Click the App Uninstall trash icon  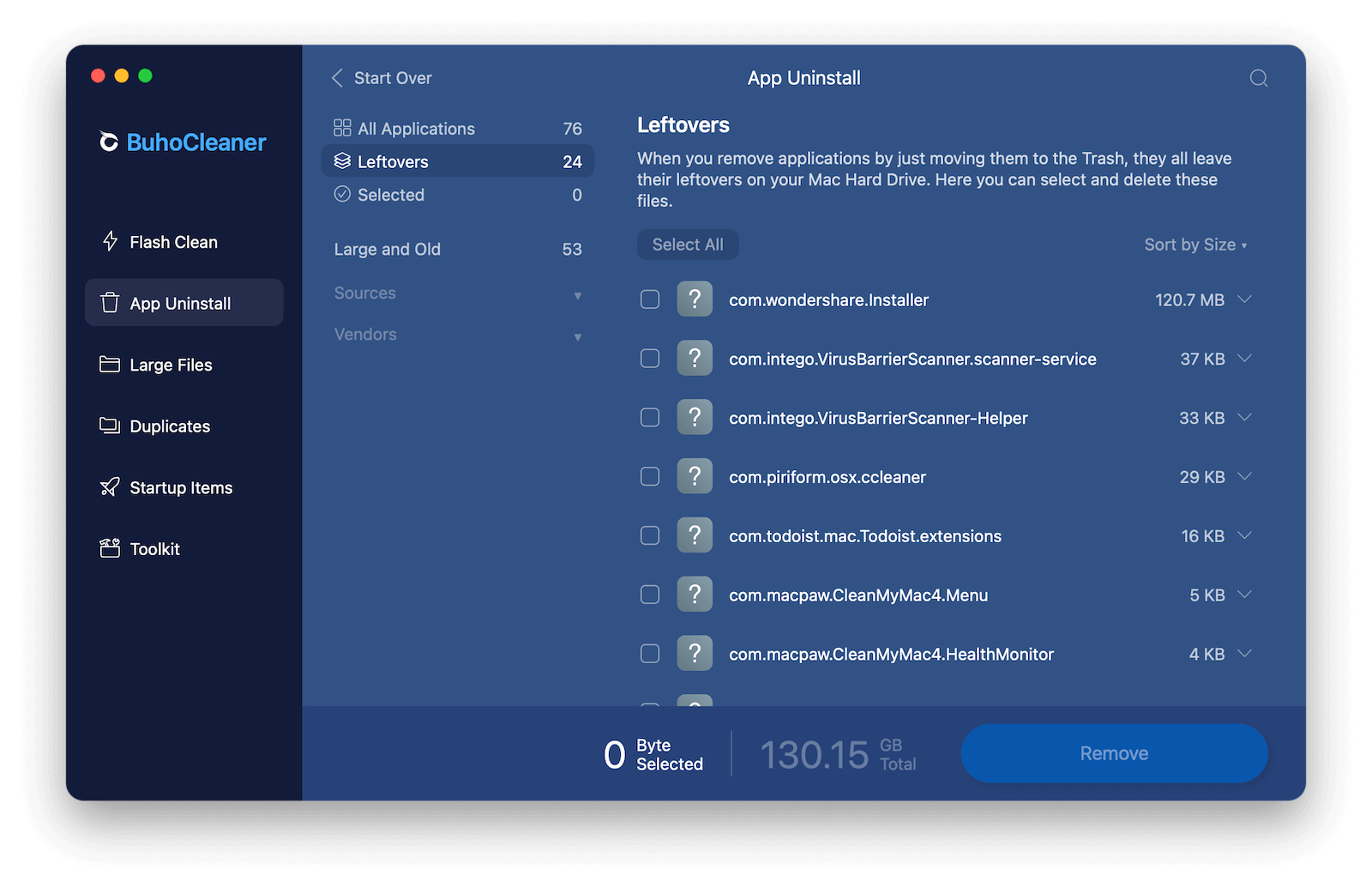110,303
